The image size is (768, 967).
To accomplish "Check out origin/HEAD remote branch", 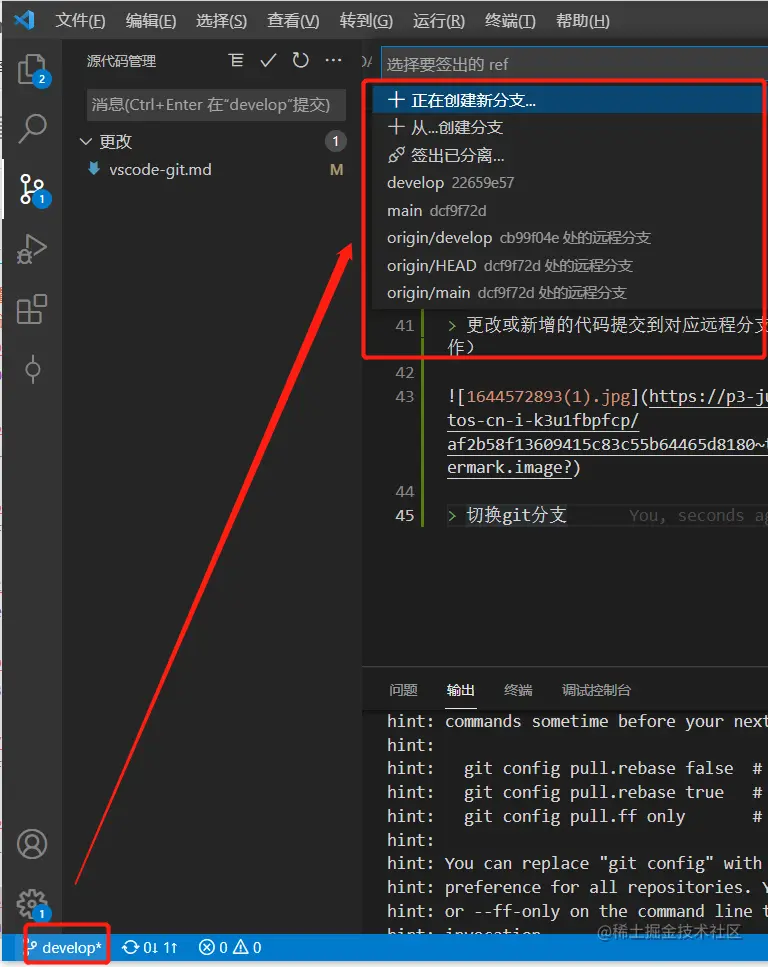I will pos(568,265).
